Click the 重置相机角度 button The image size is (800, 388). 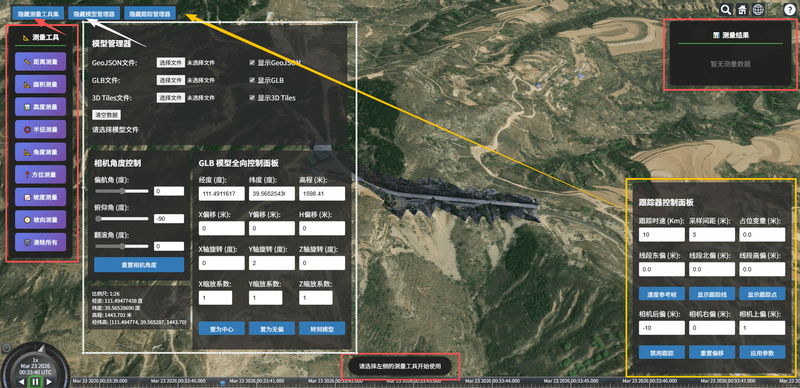pos(139,265)
